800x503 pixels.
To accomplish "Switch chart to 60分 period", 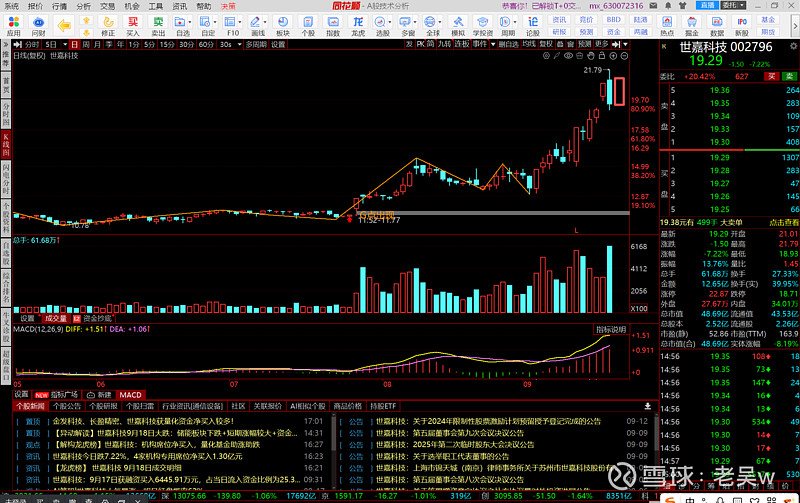I will pos(206,44).
